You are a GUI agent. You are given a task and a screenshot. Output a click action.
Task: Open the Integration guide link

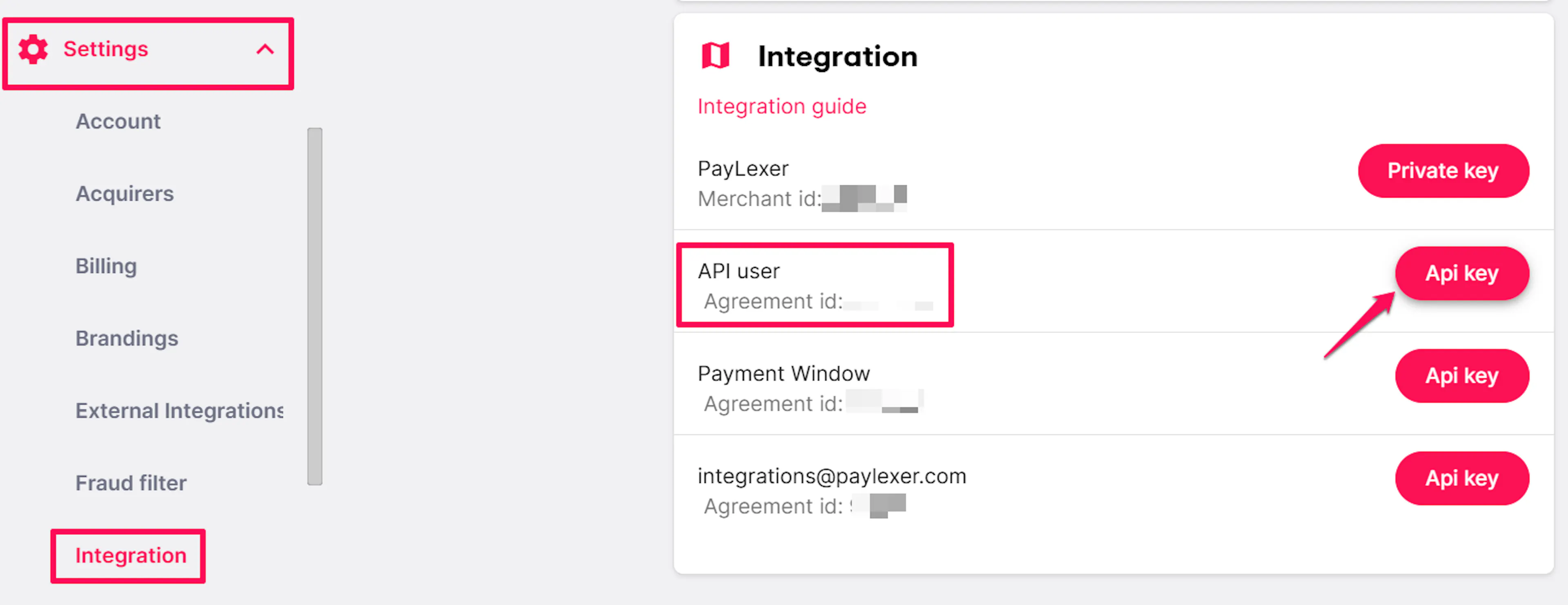(x=782, y=107)
